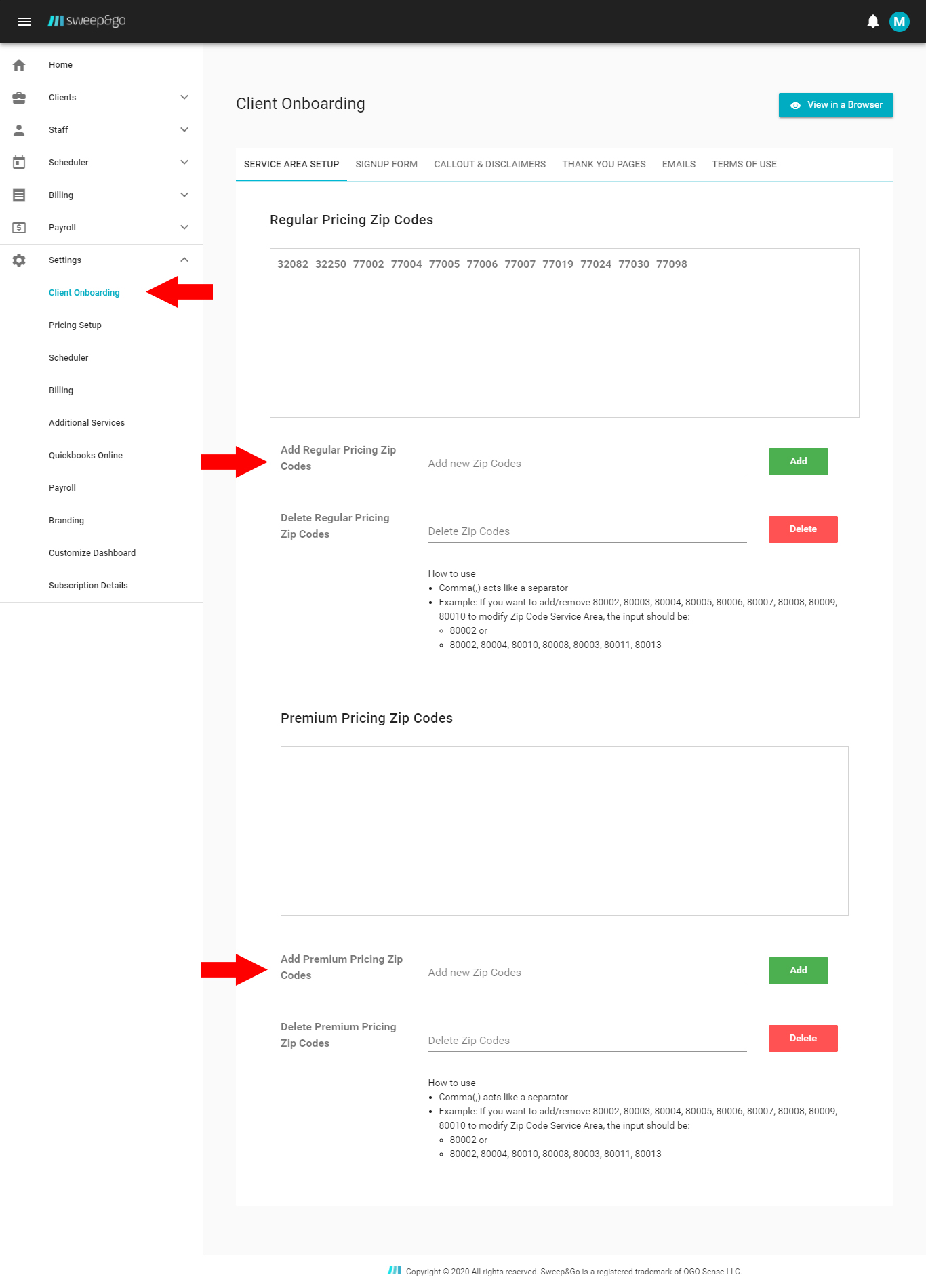
Task: Click the Staff person icon
Action: [x=19, y=130]
